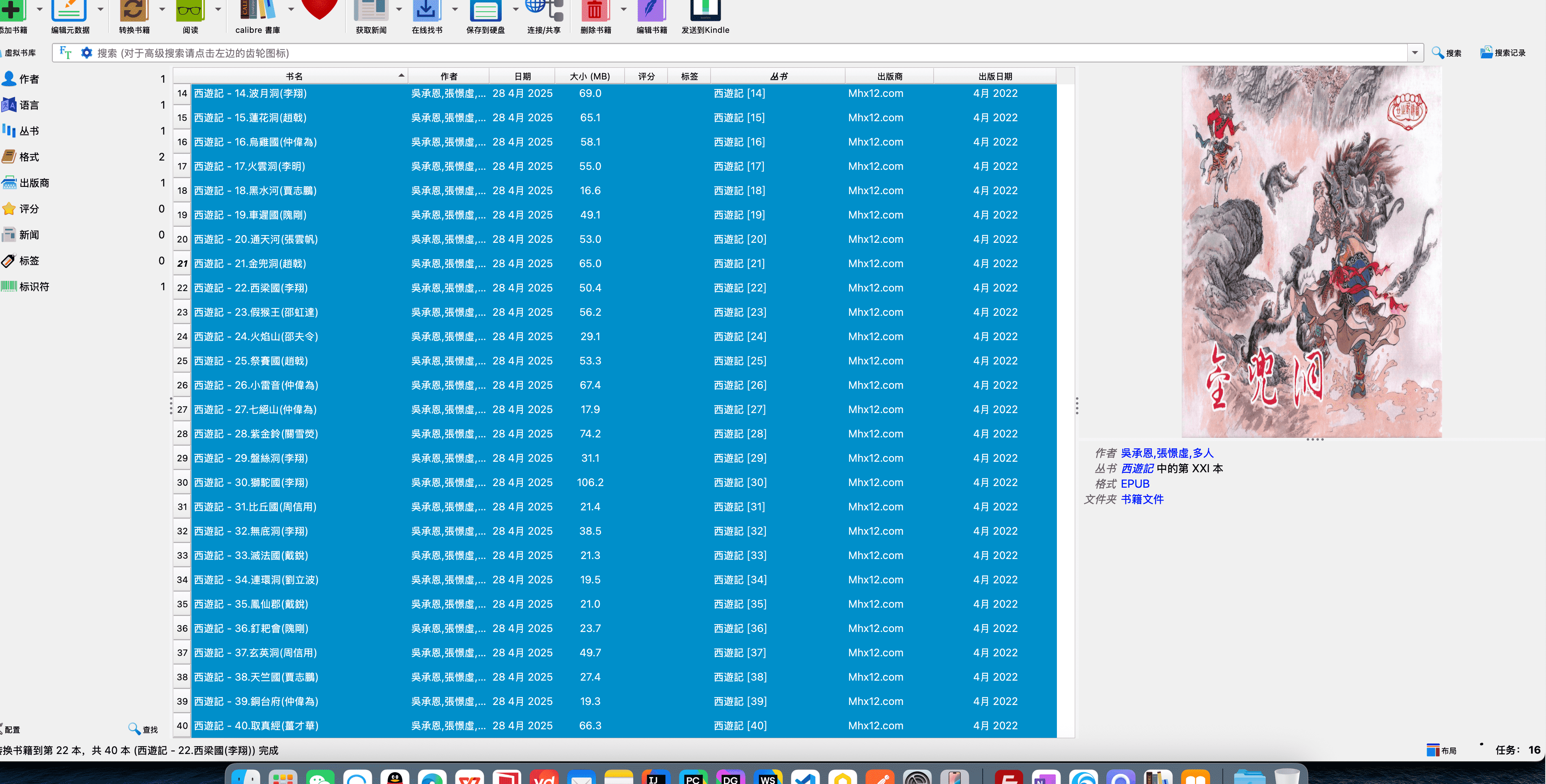Open advanced search gear icon
The image size is (1546, 784).
[86, 53]
